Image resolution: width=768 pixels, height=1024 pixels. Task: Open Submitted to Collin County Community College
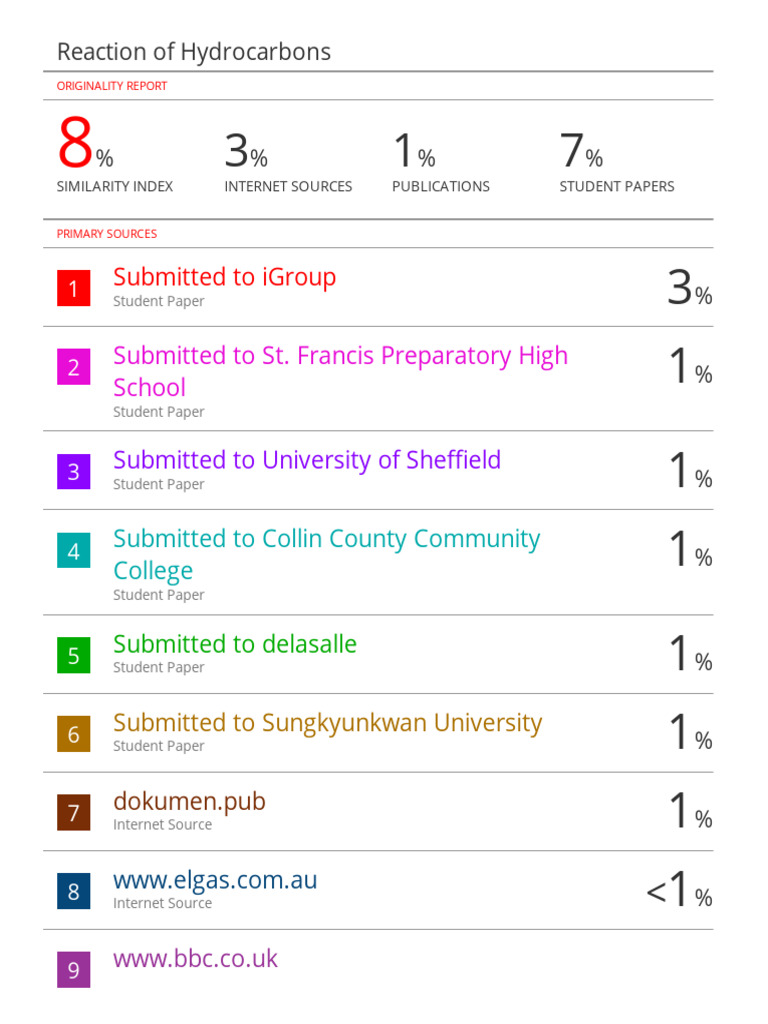tap(326, 539)
